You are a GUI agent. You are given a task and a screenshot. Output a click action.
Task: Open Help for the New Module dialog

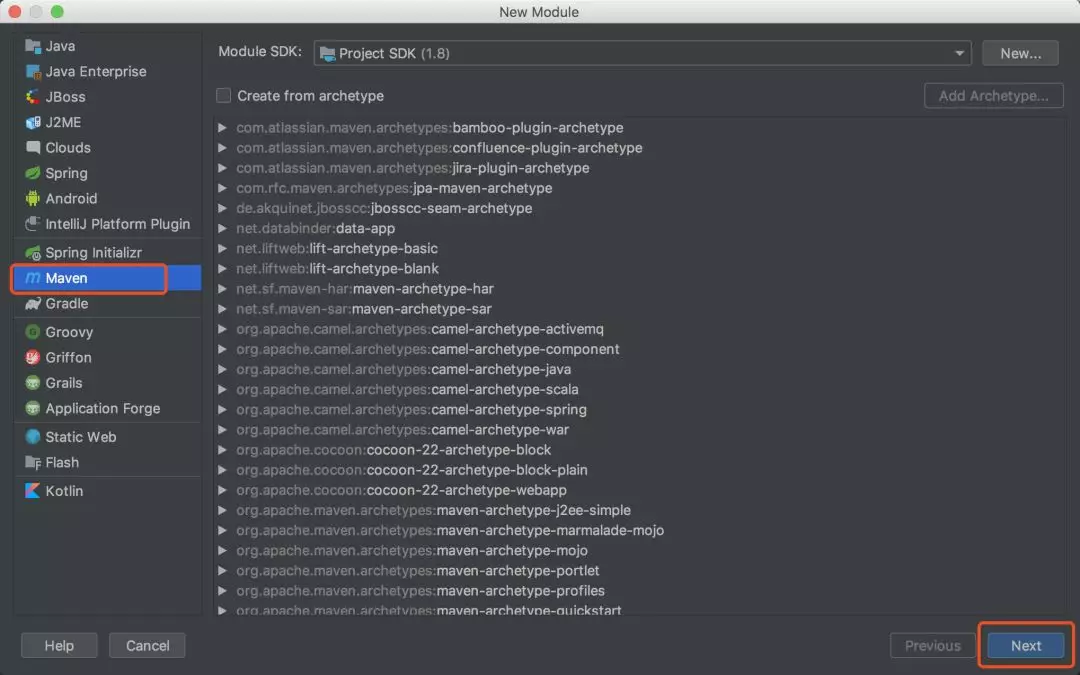click(59, 646)
